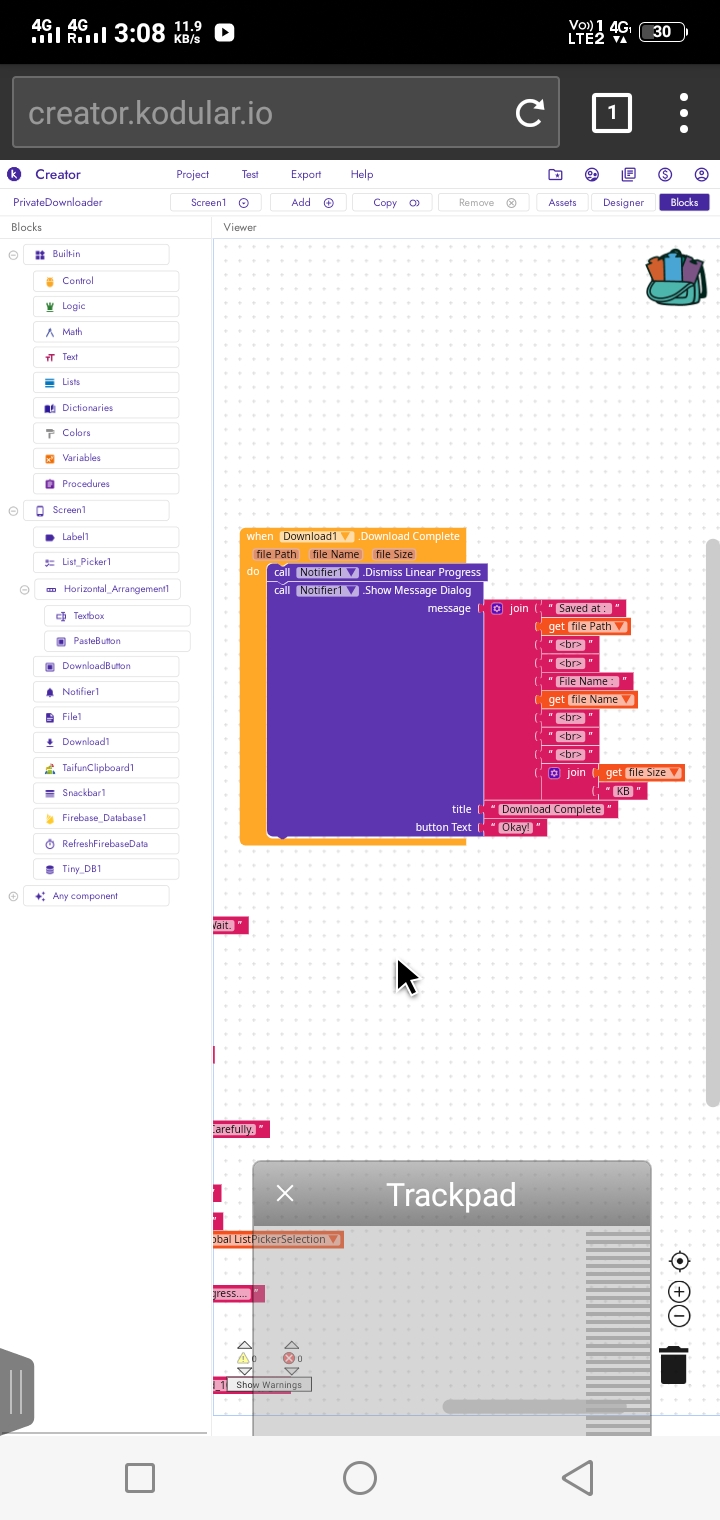Select Download1 in component tree
The image size is (720, 1520).
pyautogui.click(x=106, y=742)
